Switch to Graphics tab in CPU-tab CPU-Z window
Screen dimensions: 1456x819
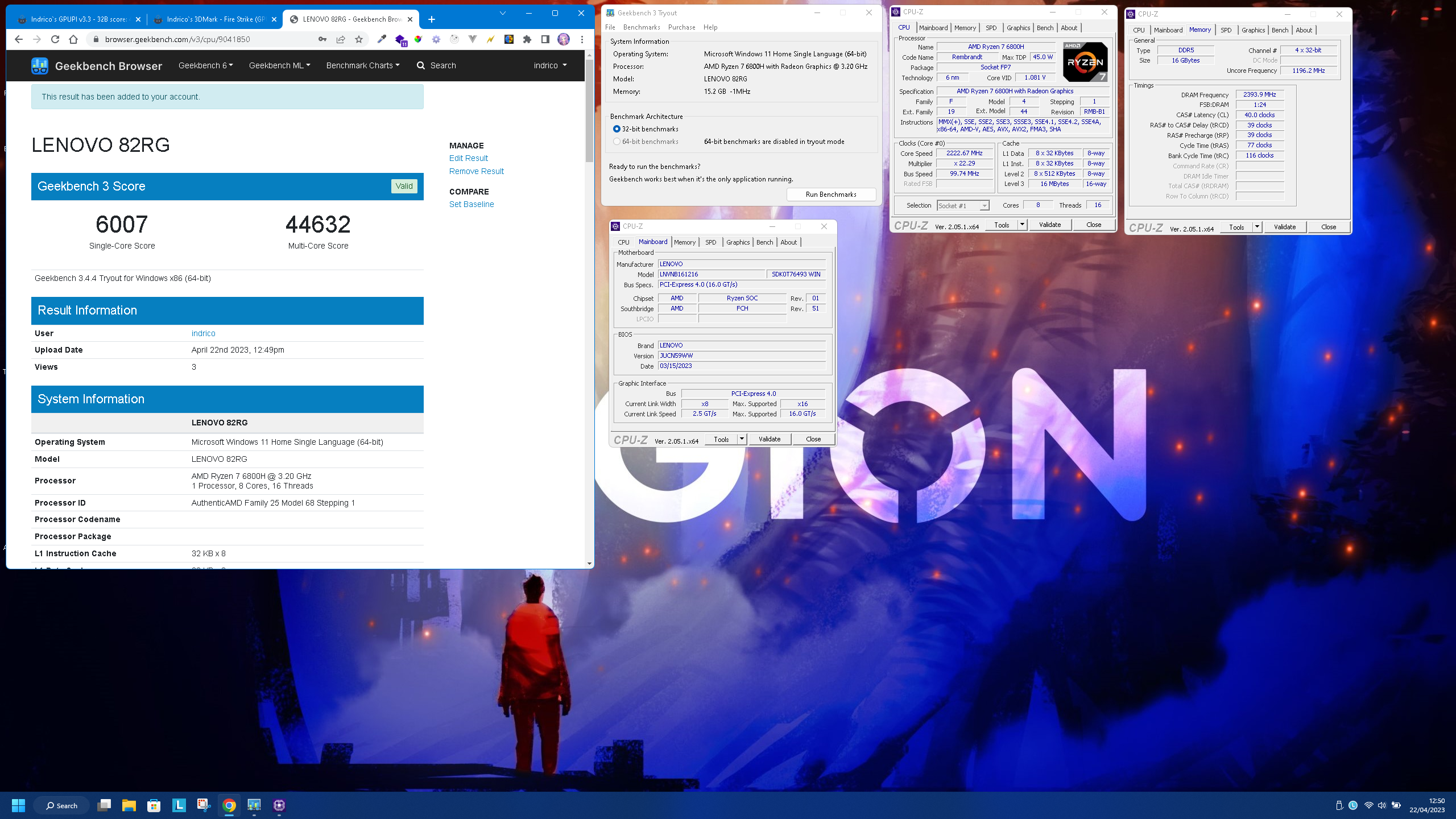coord(1018,28)
